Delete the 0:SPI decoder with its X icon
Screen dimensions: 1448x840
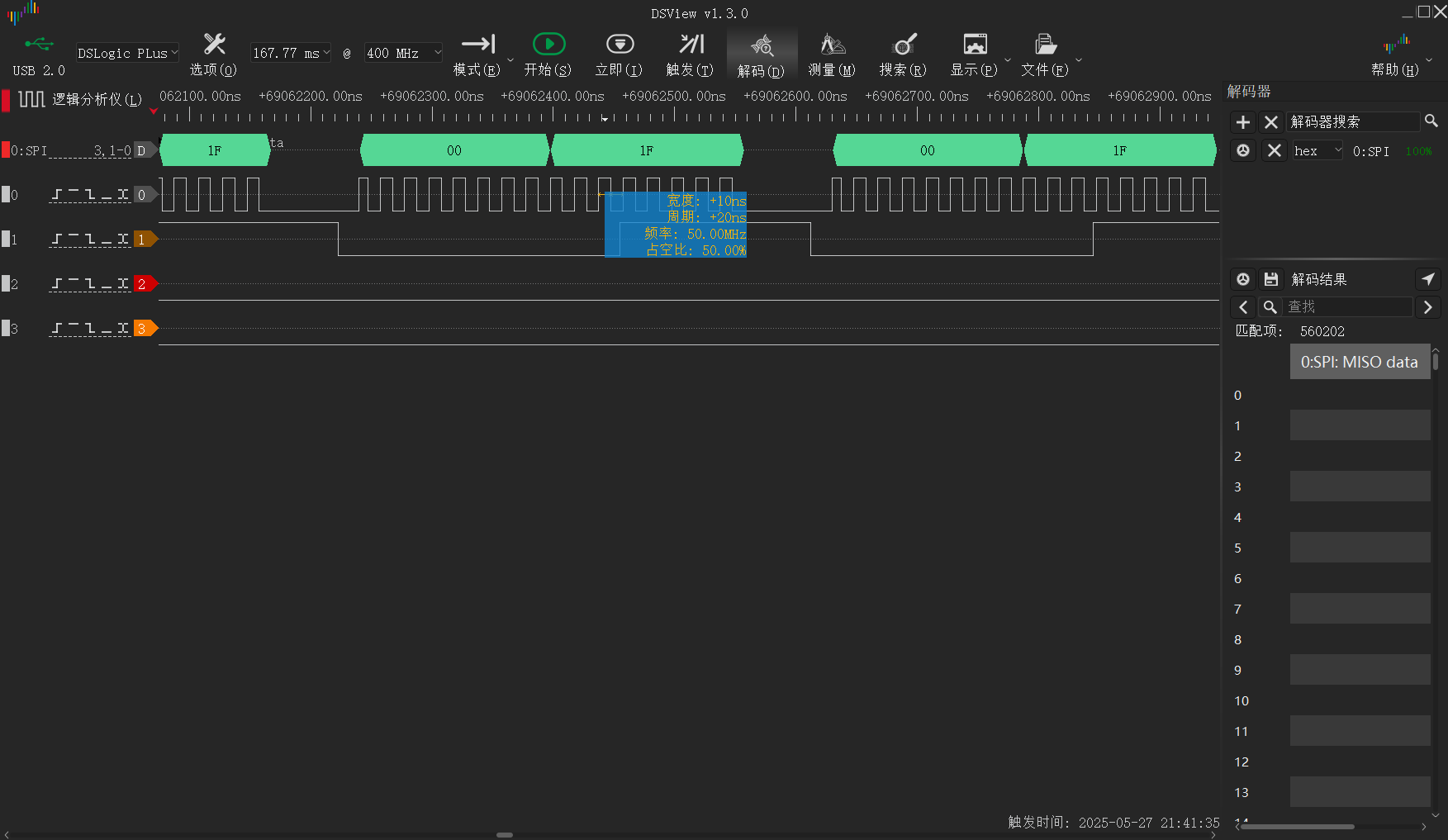1275,150
